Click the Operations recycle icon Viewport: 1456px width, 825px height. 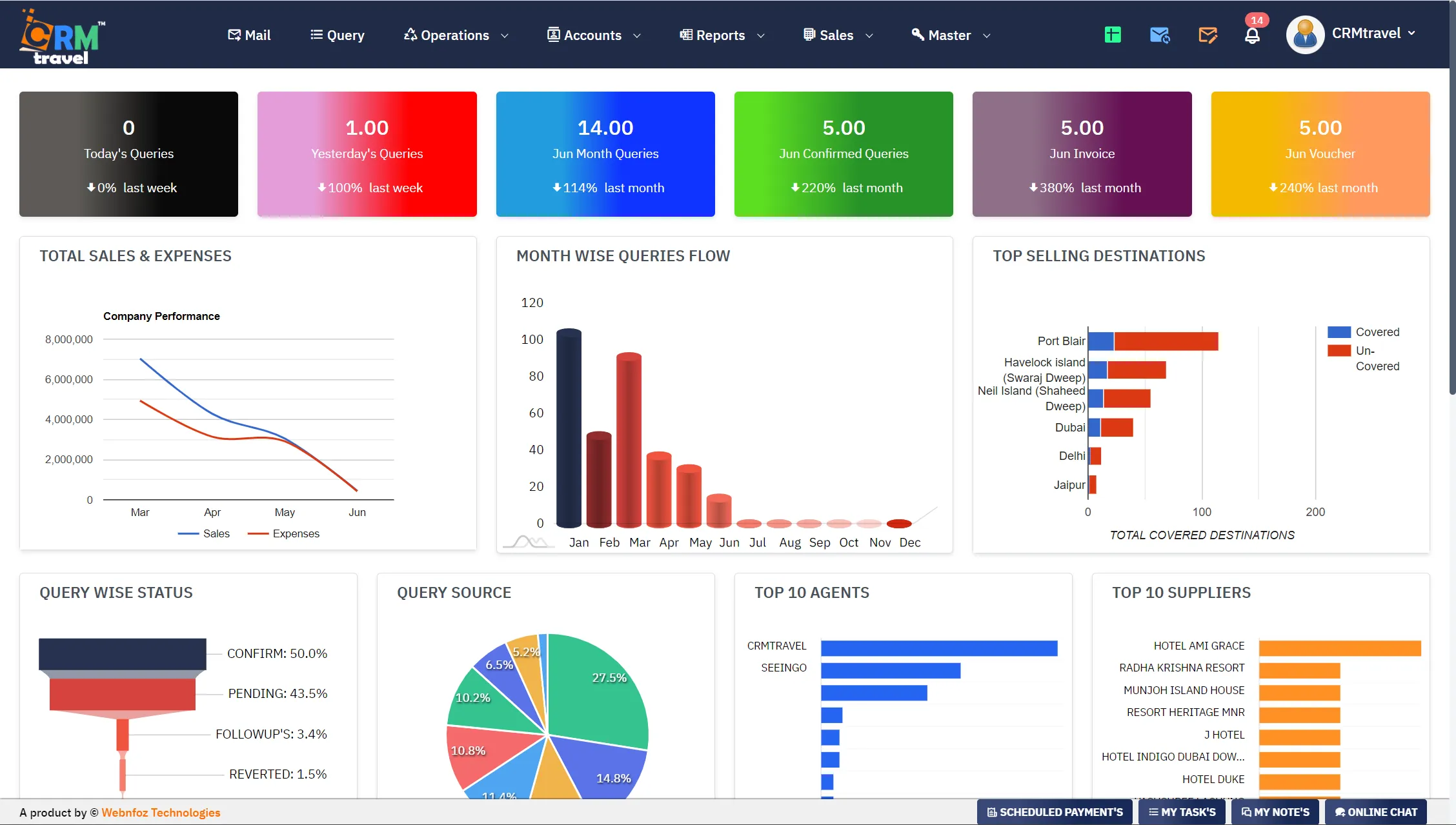click(410, 35)
